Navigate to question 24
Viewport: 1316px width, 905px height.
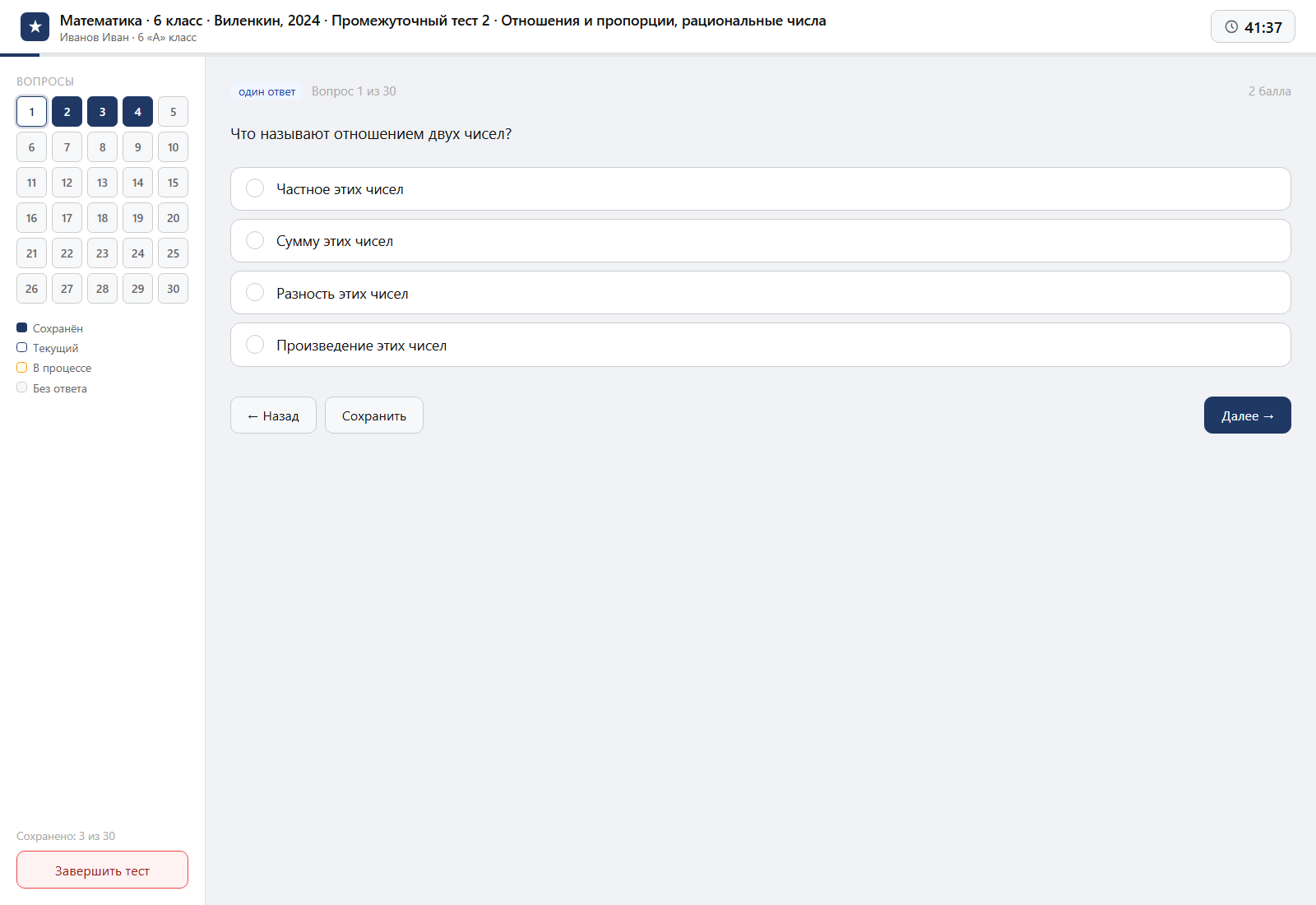(x=137, y=253)
